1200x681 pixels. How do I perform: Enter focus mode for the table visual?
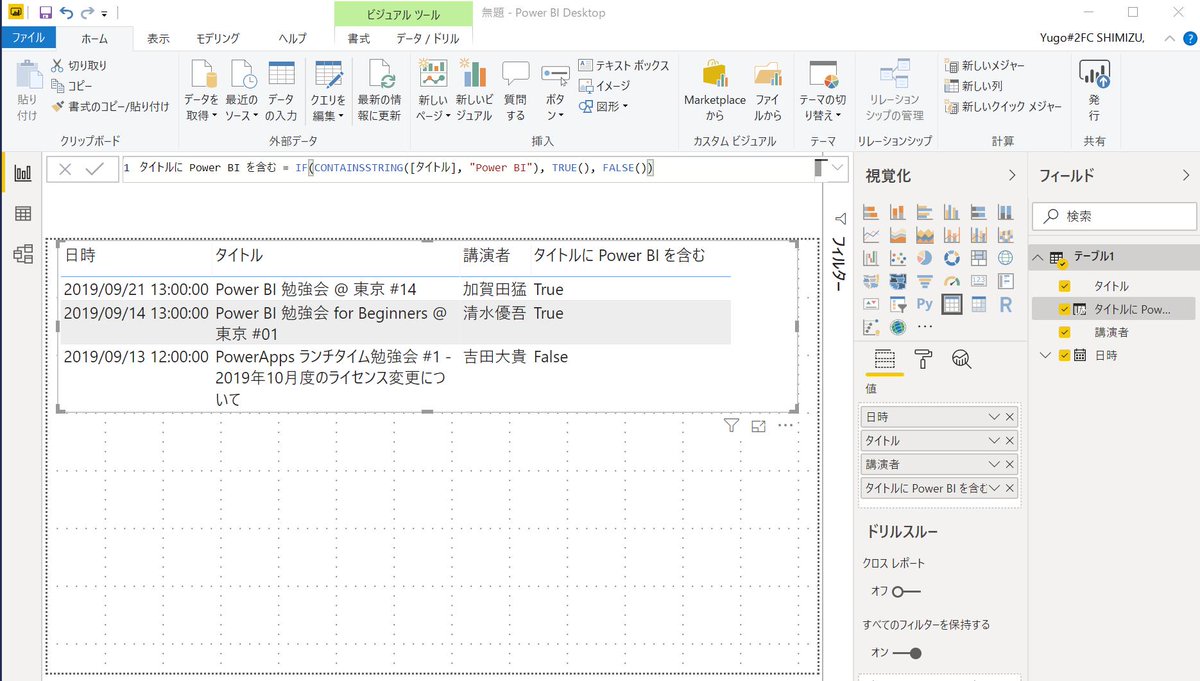[x=758, y=426]
